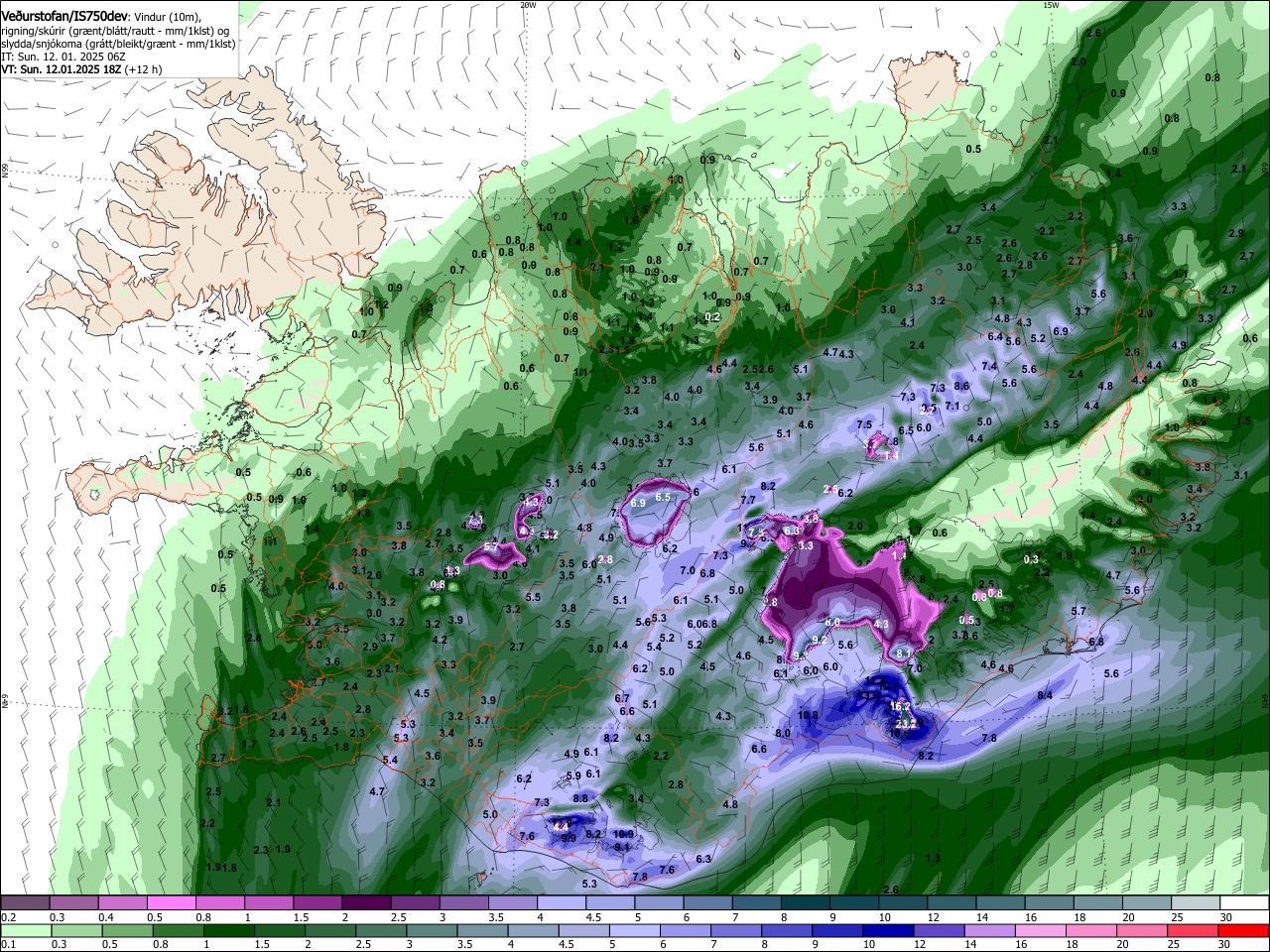Select the 9.9 value near the south coast
The image size is (1270, 952).
[x=569, y=838]
